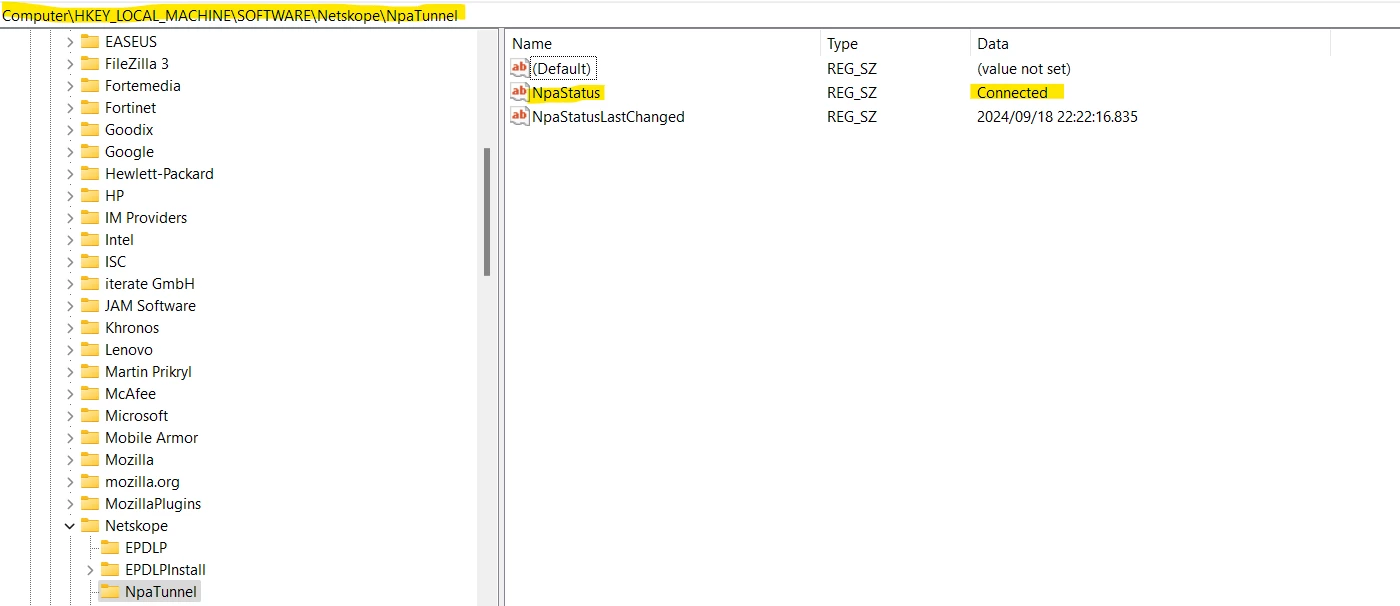Click the NpaStatus string value icon
This screenshot has height=606, width=1400.
pyautogui.click(x=520, y=92)
